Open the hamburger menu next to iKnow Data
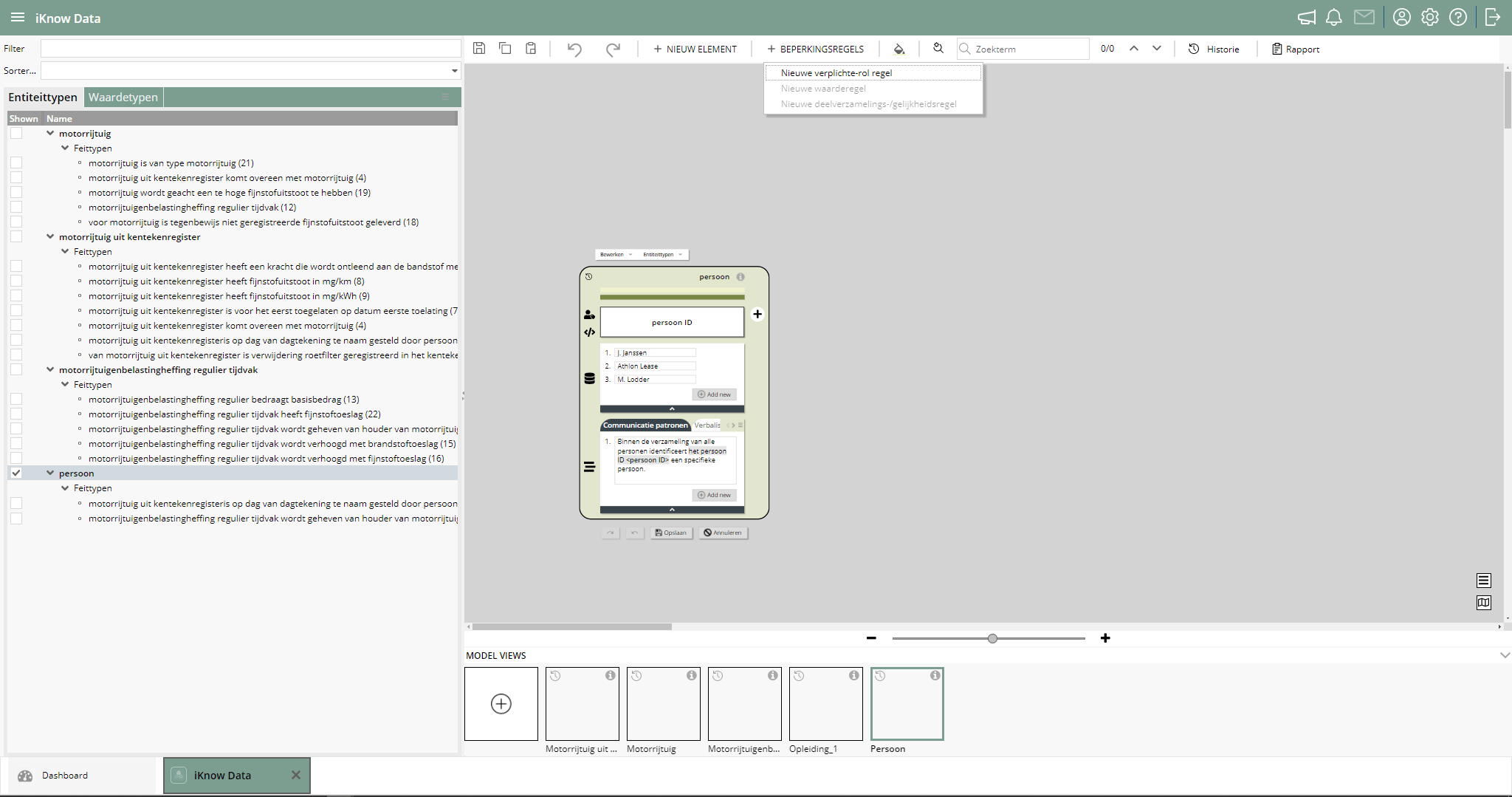Screen dimensions: 1512x797 [x=18, y=18]
